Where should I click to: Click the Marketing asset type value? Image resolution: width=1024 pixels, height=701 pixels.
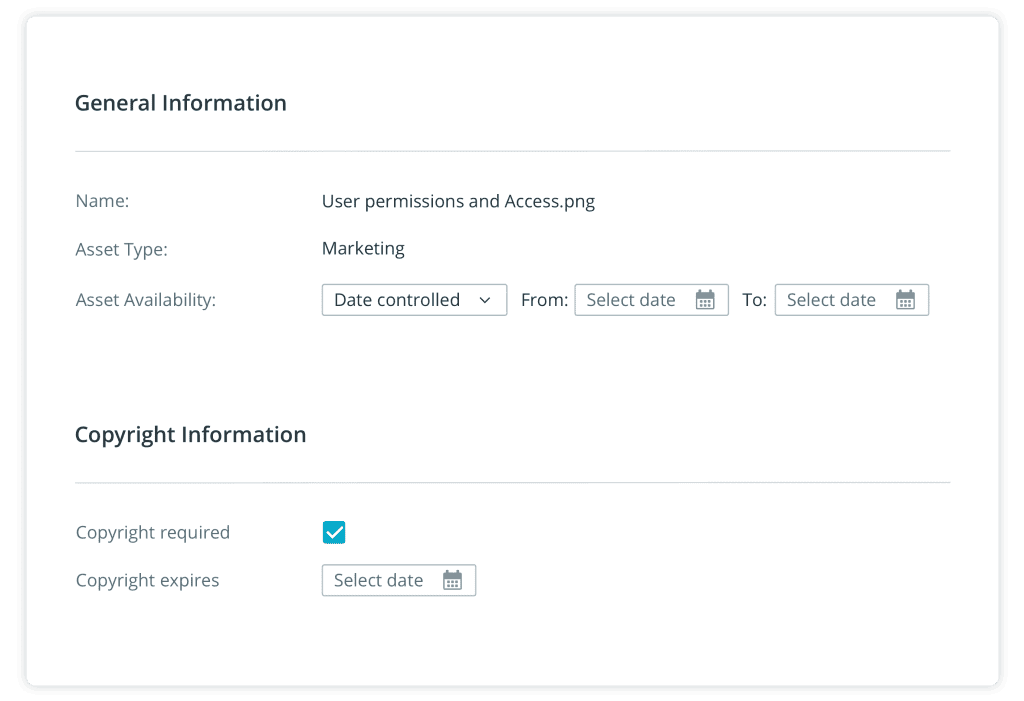pos(363,248)
